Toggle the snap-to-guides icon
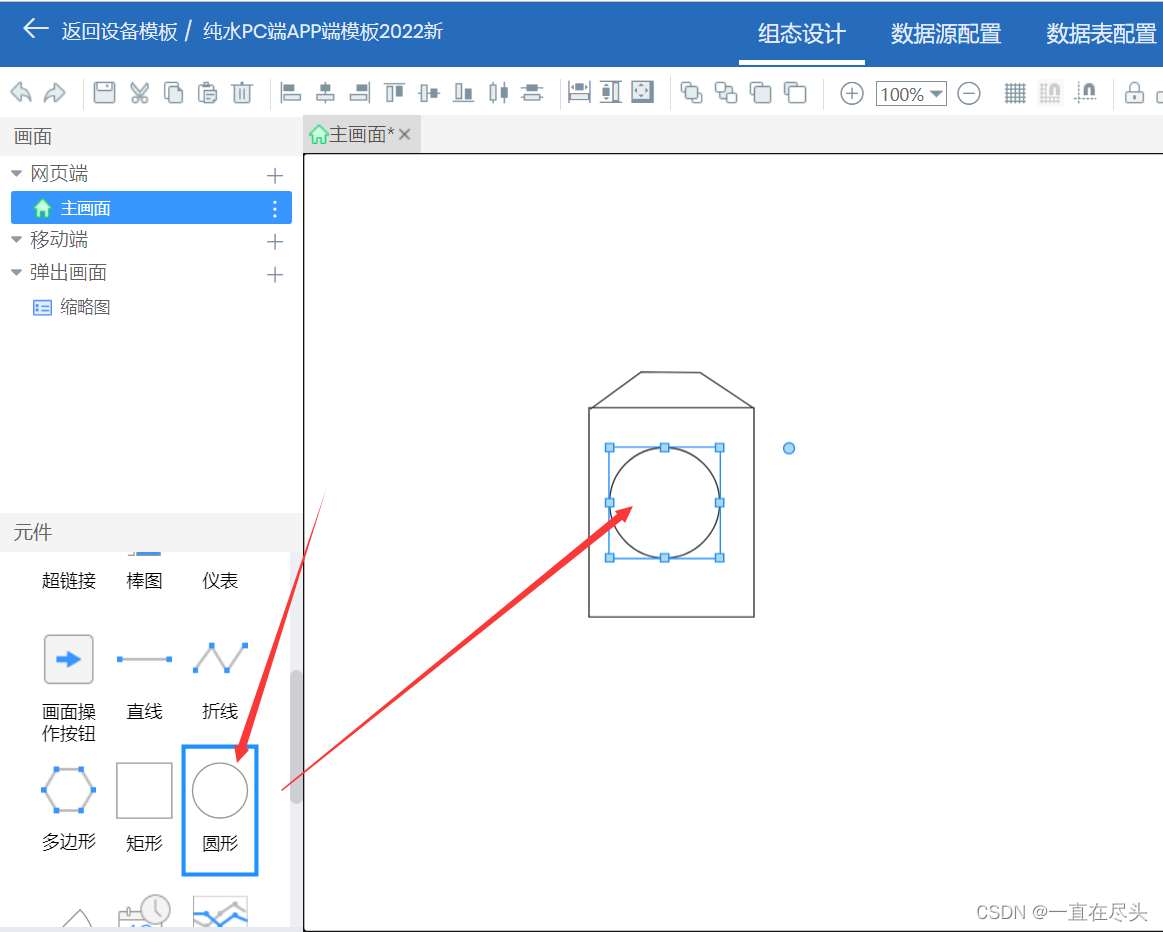Viewport: 1163px width, 932px height. (x=1086, y=93)
